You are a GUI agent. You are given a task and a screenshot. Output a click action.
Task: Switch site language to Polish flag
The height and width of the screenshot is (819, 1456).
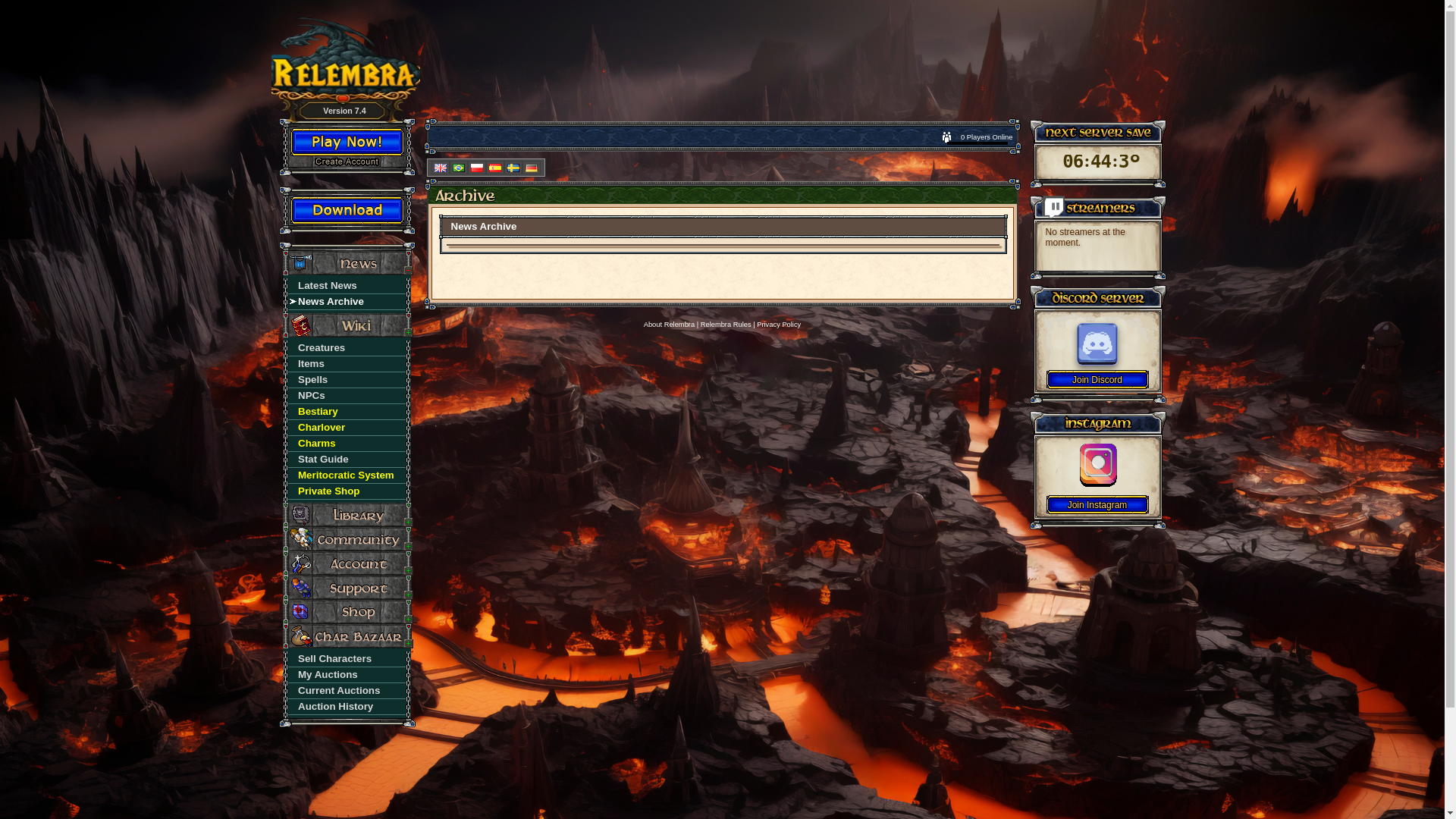(x=477, y=168)
